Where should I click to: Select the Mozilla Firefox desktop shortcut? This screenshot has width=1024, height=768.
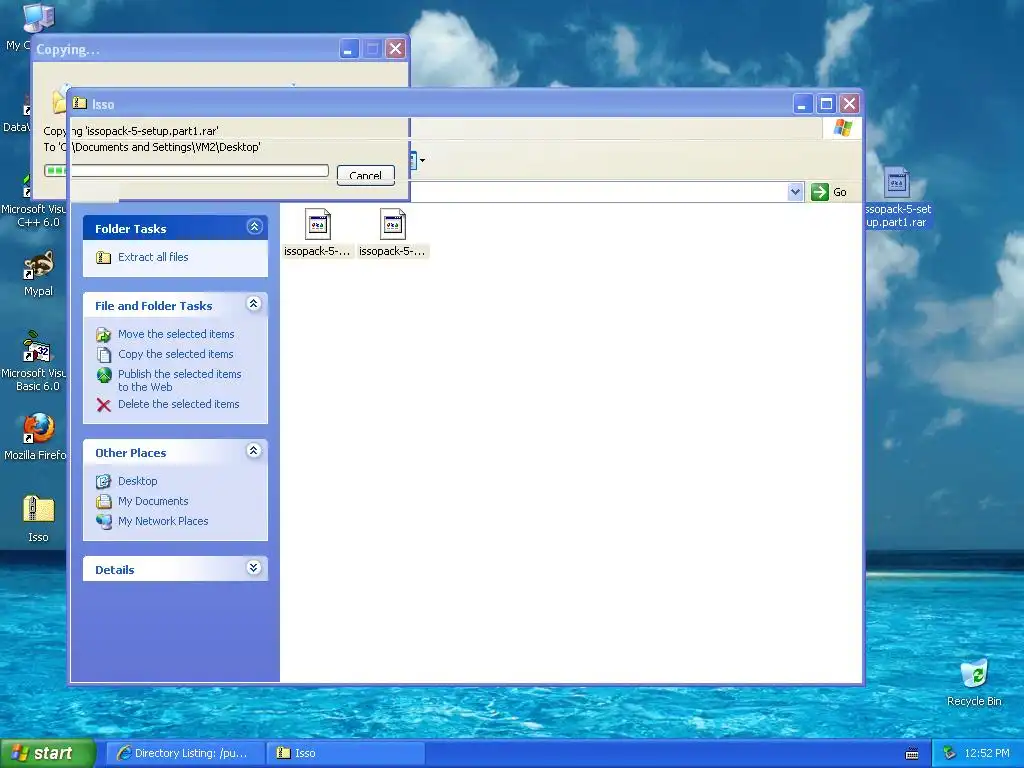click(36, 436)
